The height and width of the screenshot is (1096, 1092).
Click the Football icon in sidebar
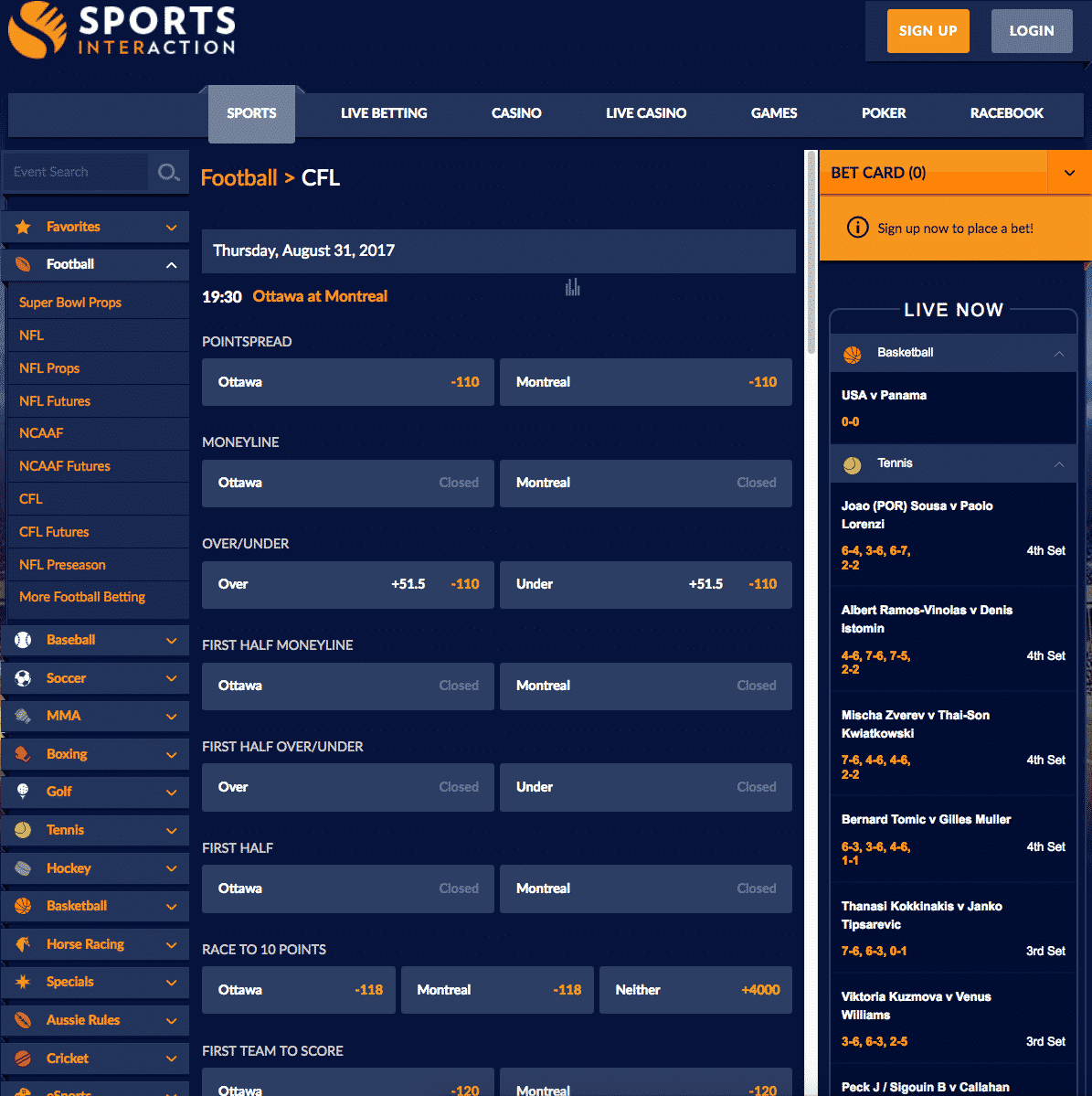coord(23,264)
